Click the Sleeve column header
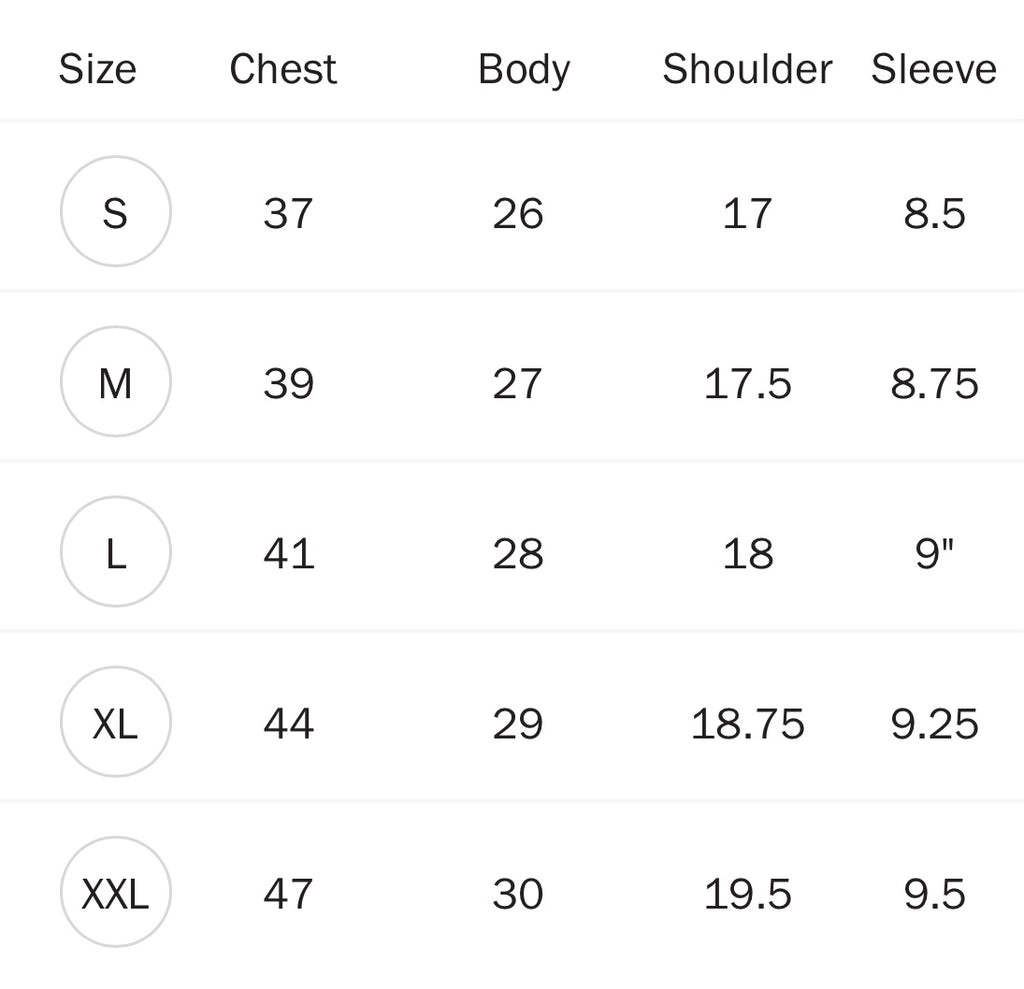The image size is (1024, 989). [x=934, y=69]
